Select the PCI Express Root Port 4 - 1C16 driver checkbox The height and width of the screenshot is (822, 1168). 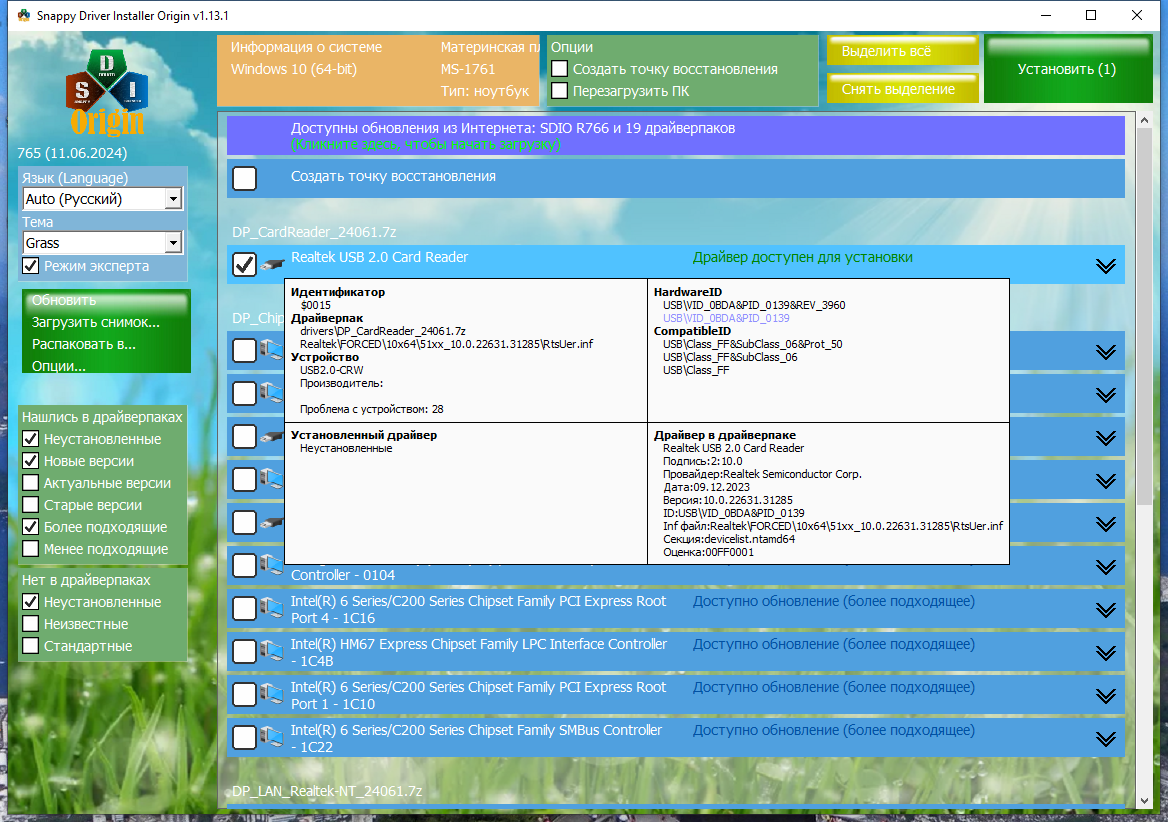pyautogui.click(x=244, y=609)
